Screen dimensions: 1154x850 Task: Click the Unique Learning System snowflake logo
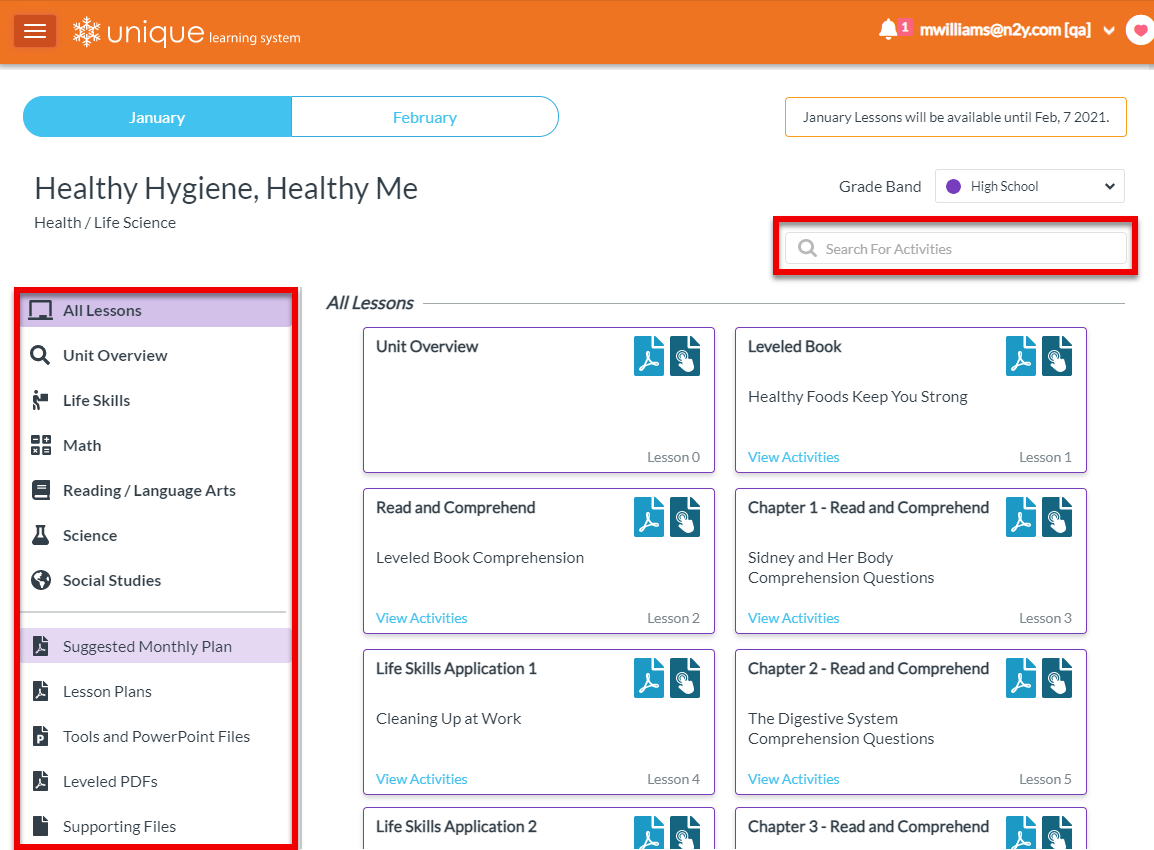click(86, 32)
